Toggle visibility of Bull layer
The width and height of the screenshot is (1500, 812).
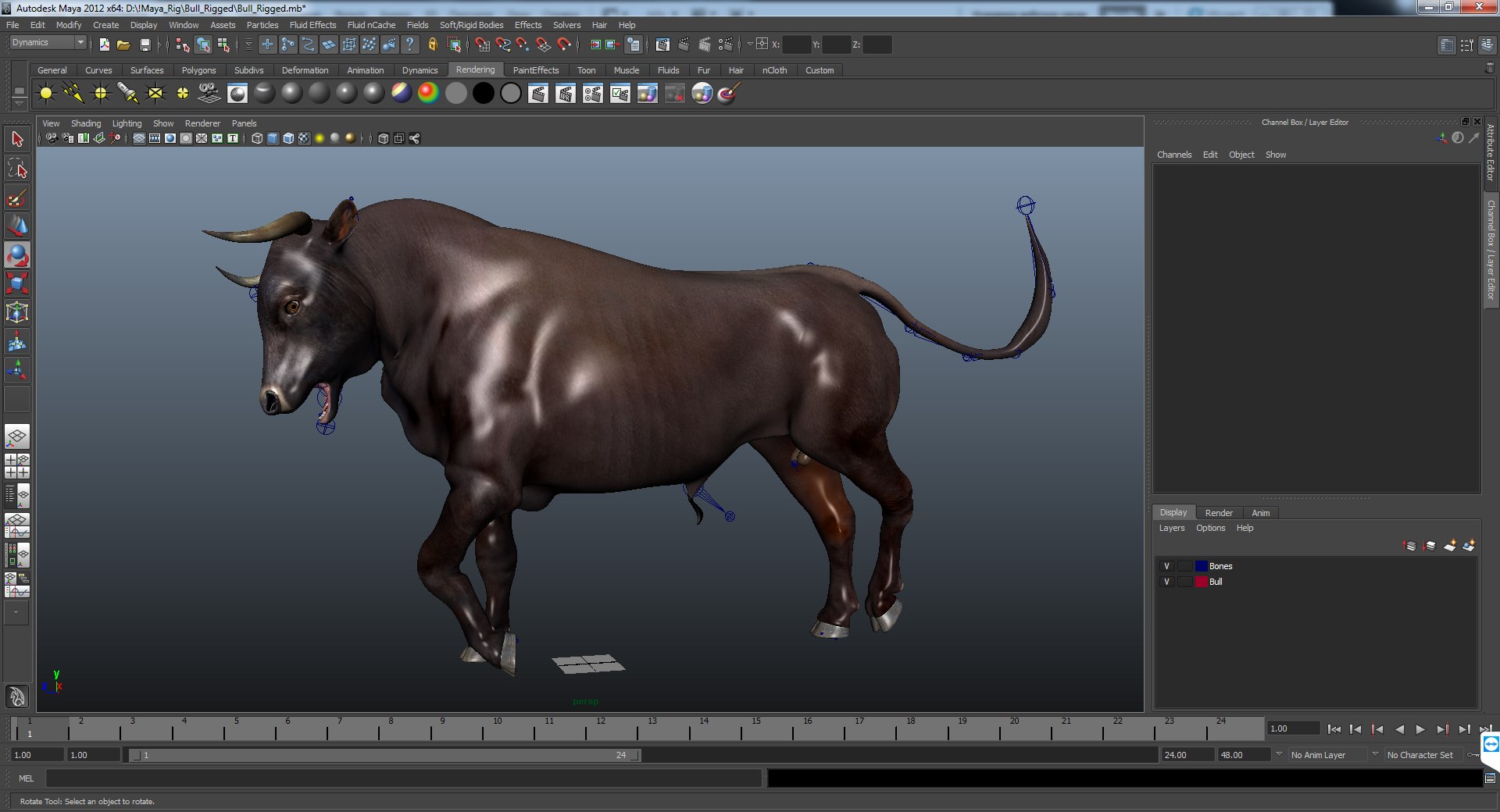pyautogui.click(x=1166, y=582)
